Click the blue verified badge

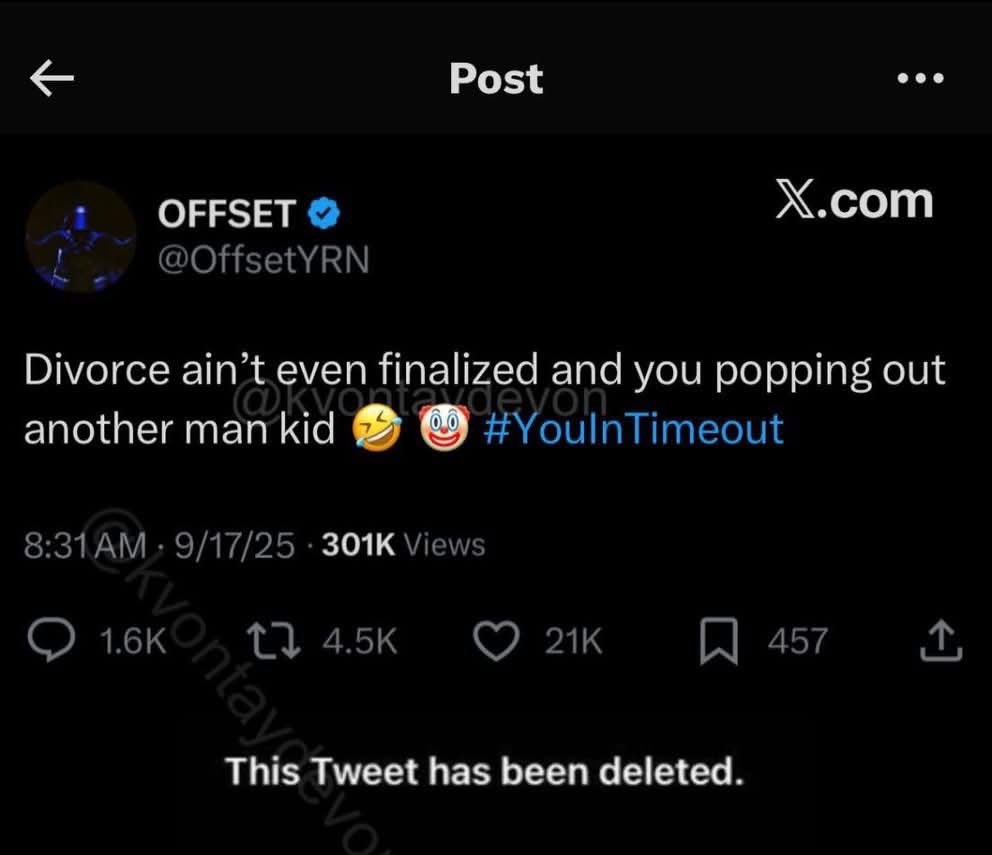[325, 213]
